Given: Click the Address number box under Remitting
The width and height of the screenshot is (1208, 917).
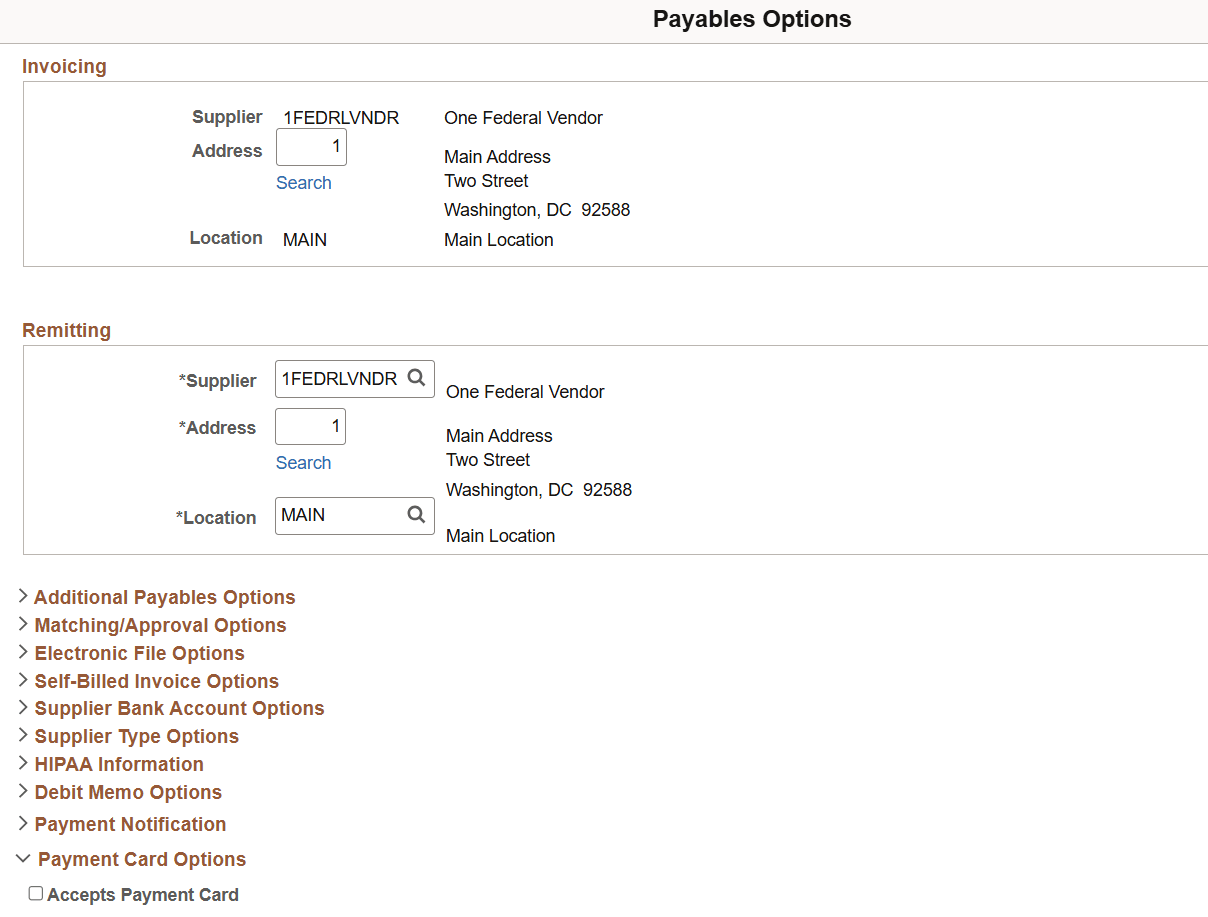Looking at the screenshot, I should coord(310,425).
